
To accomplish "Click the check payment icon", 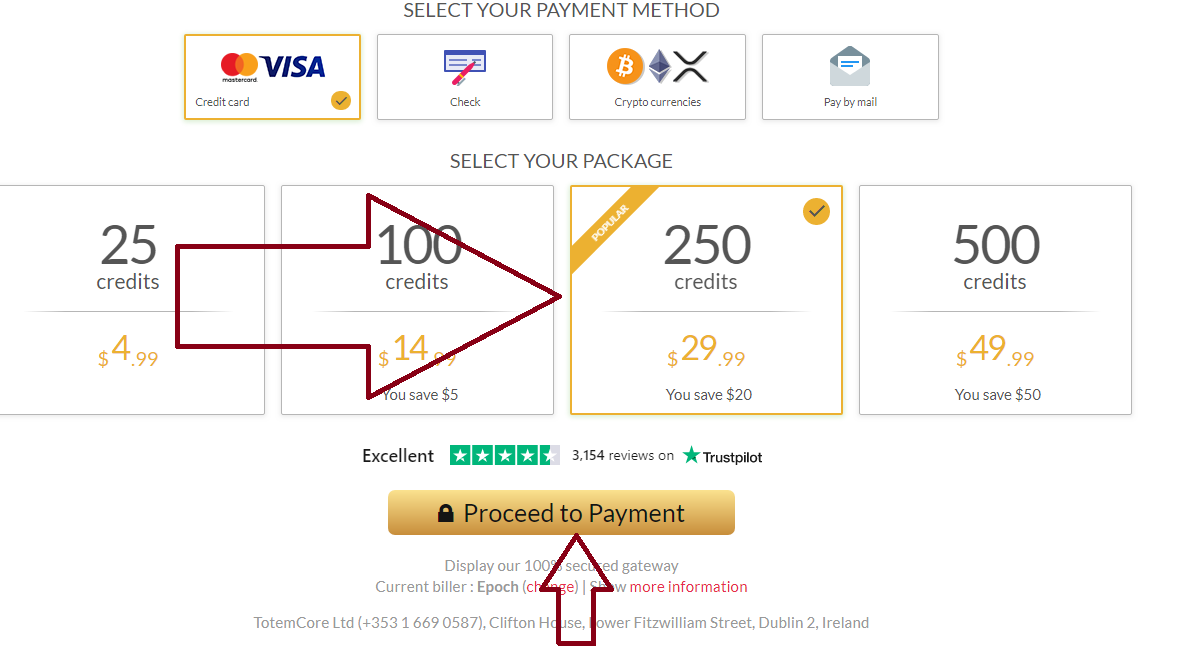I will [x=465, y=67].
